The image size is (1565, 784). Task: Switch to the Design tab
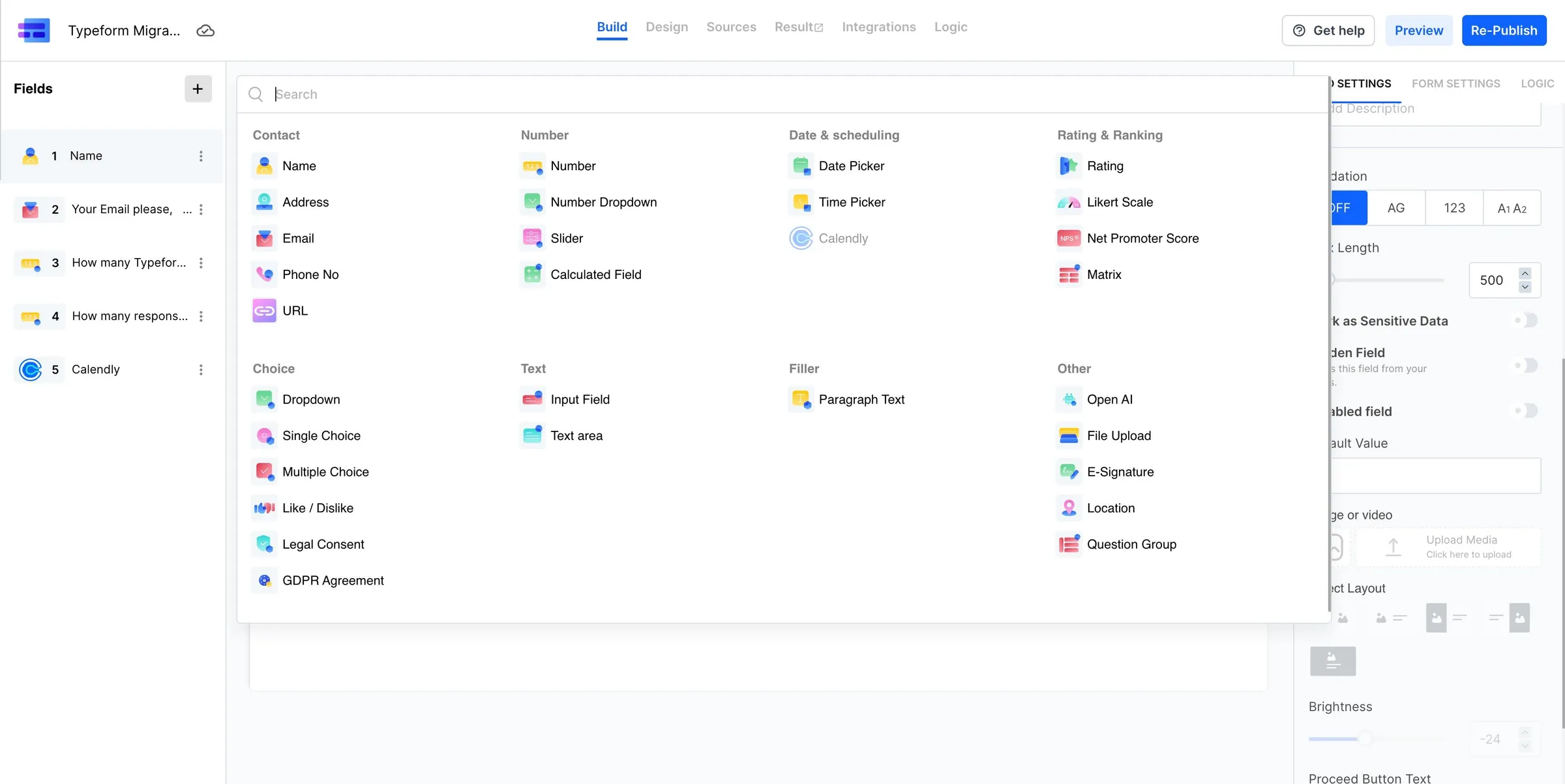[666, 27]
